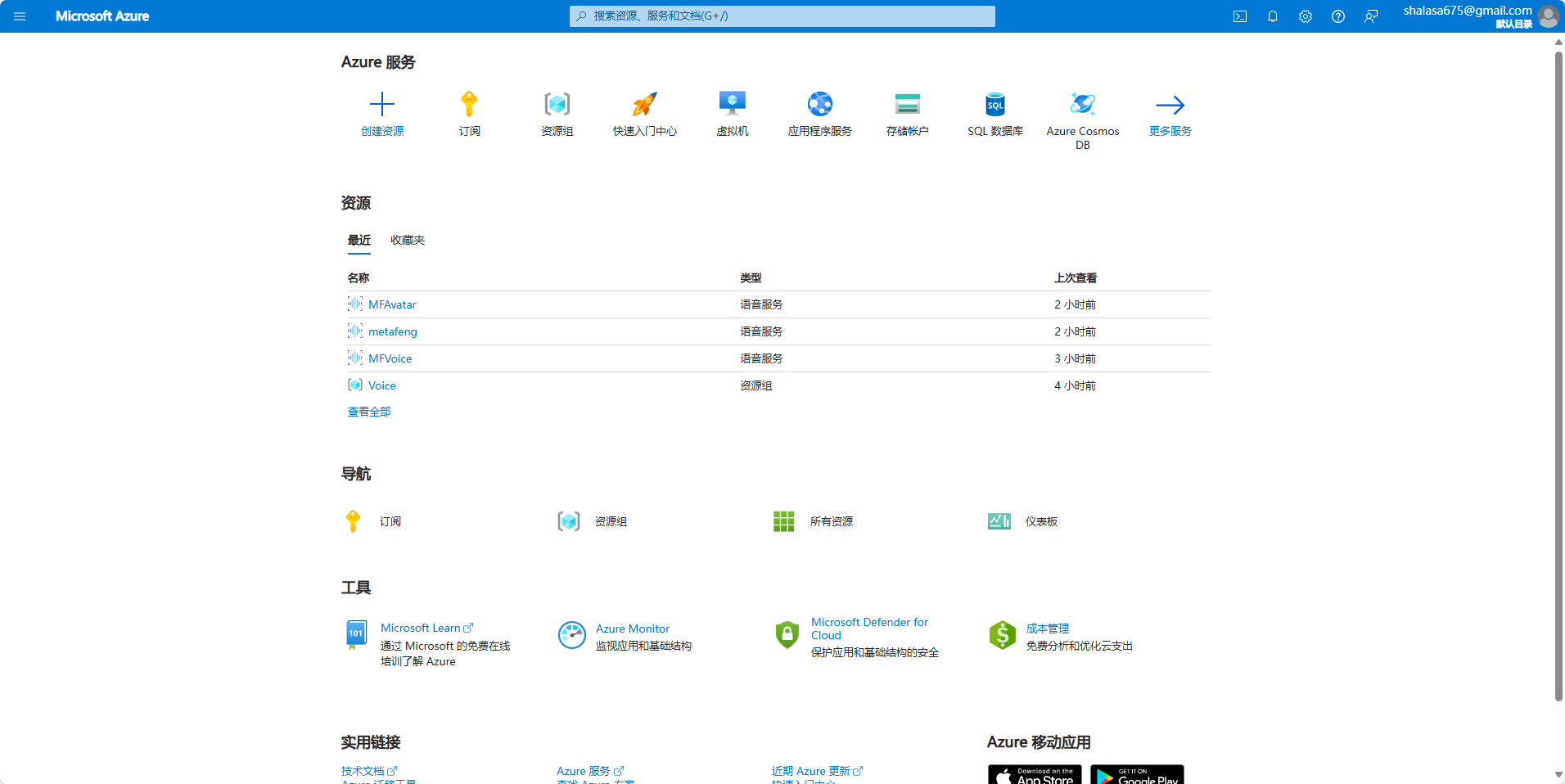The width and height of the screenshot is (1565, 784).
Task: Open Microsoft Defender for Cloud link
Action: 869,629
